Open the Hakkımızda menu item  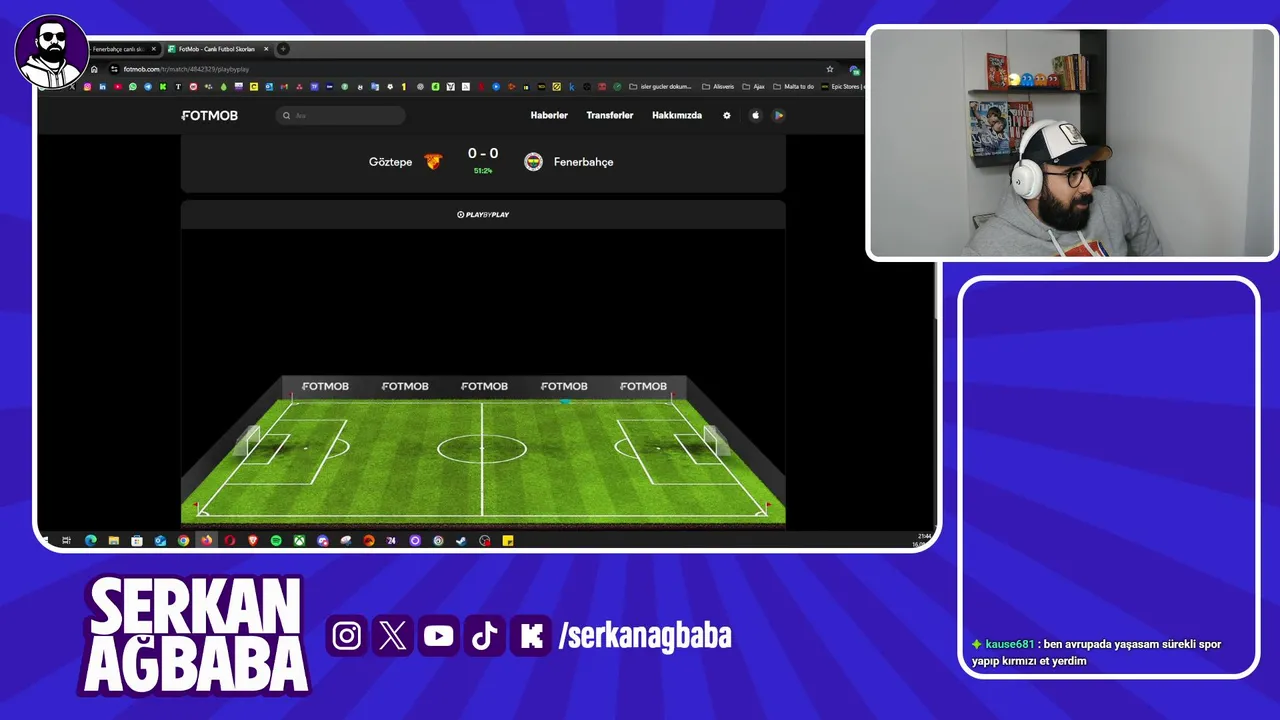677,115
